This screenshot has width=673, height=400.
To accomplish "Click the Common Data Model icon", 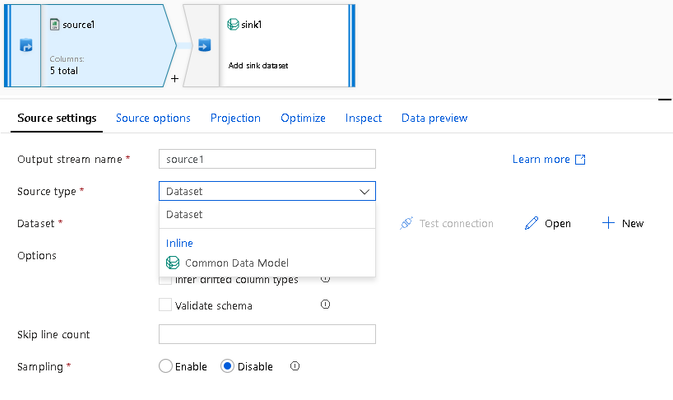I will [173, 263].
